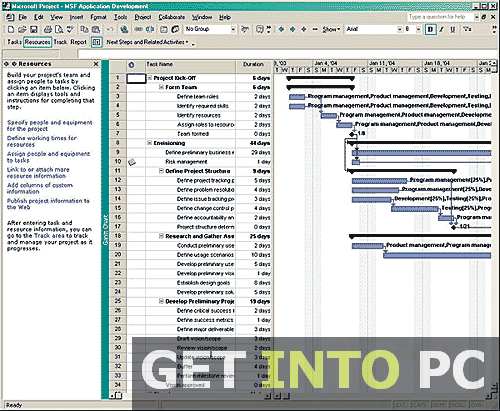Run the Spelling check icon
This screenshot has height=411, width=500.
(x=70, y=29)
